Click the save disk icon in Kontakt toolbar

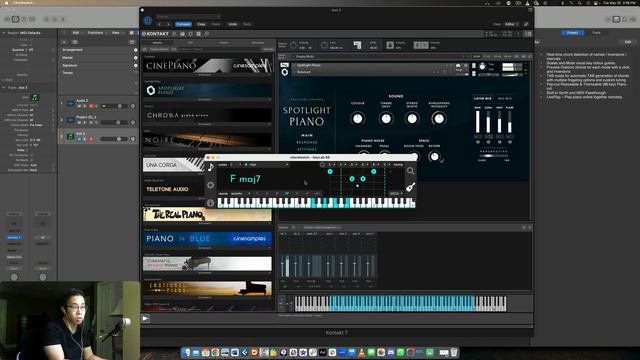[x=182, y=34]
